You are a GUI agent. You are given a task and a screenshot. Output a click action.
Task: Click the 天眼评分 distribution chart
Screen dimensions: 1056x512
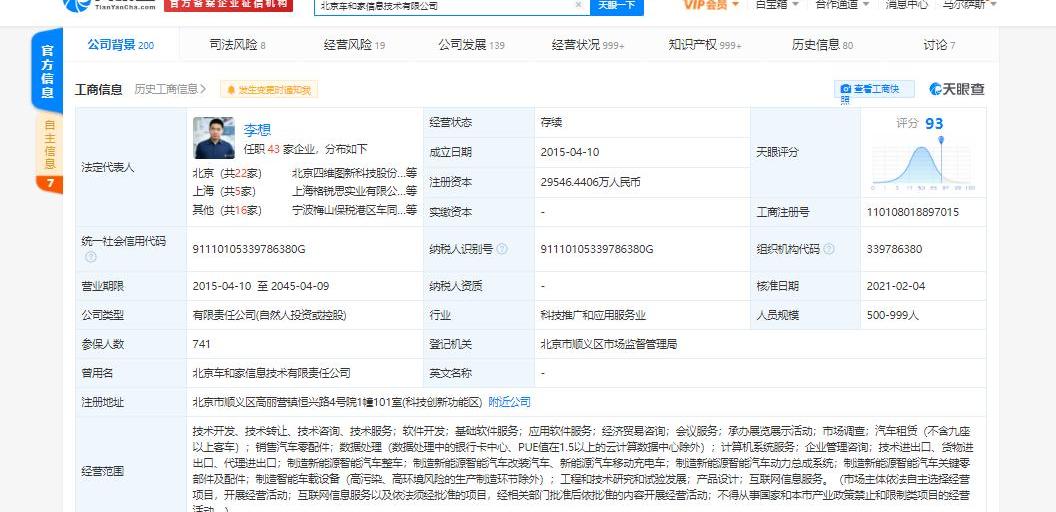(923, 164)
